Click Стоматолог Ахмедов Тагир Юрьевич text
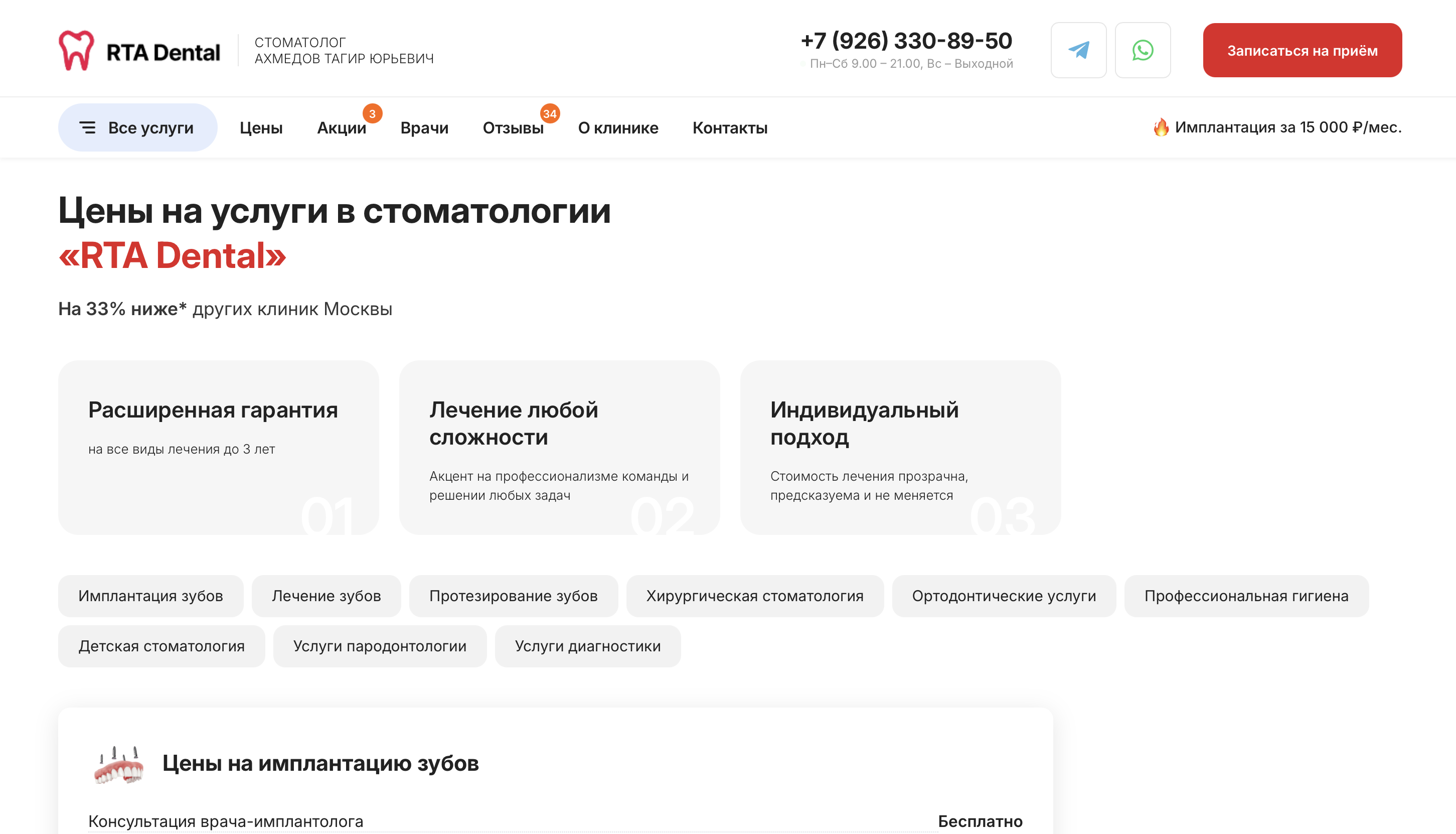The width and height of the screenshot is (1456, 834). coord(344,50)
